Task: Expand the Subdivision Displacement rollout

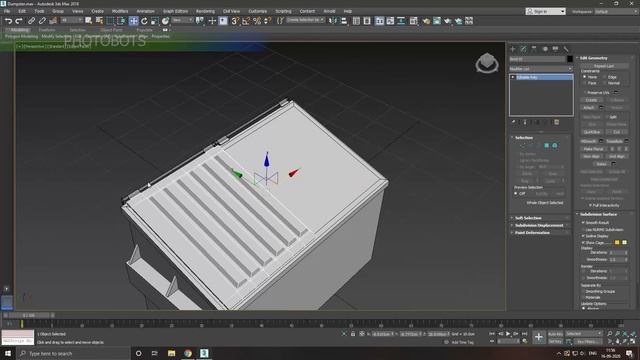Action: [x=540, y=225]
